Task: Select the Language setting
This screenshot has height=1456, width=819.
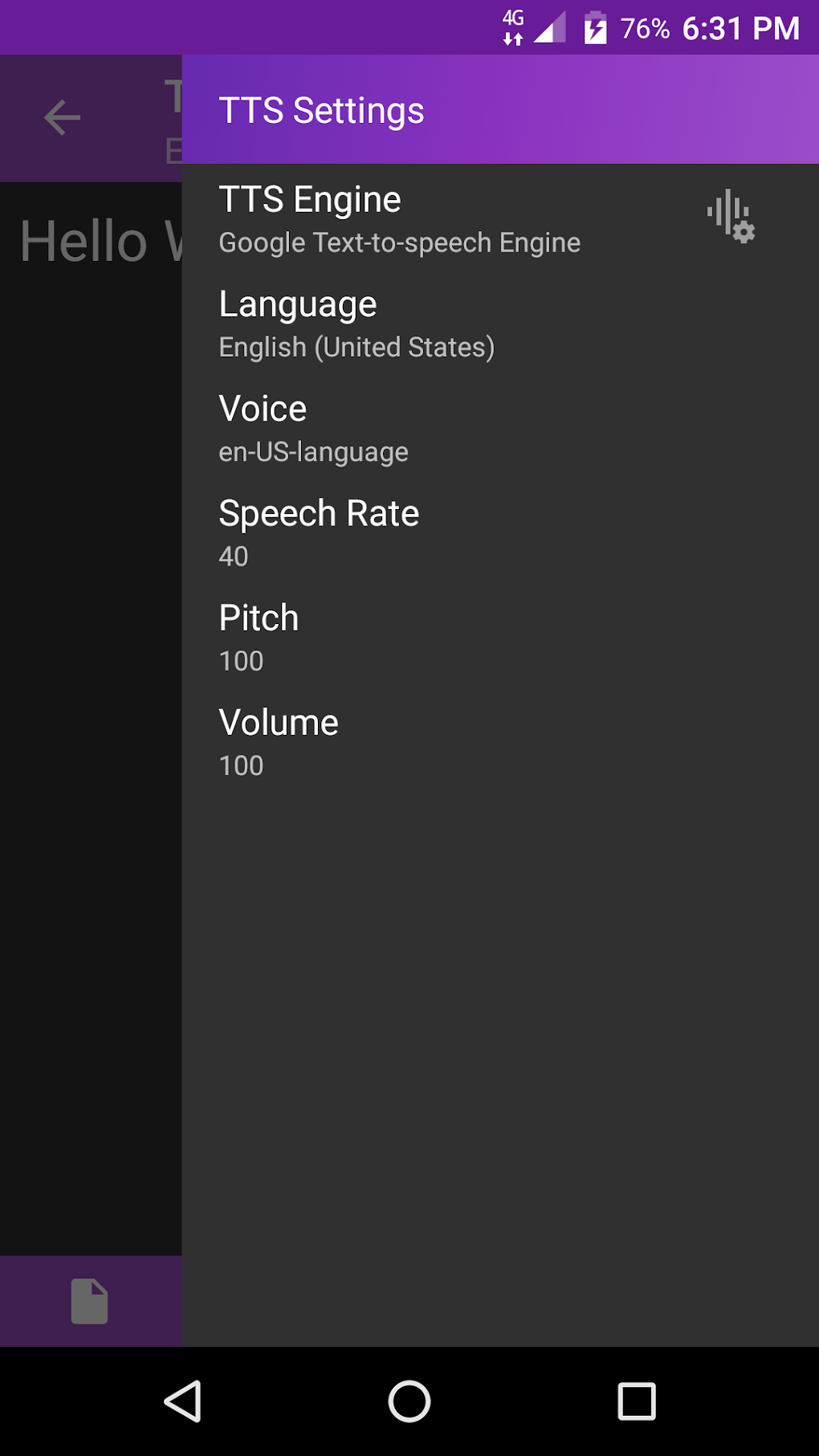Action: (x=298, y=304)
